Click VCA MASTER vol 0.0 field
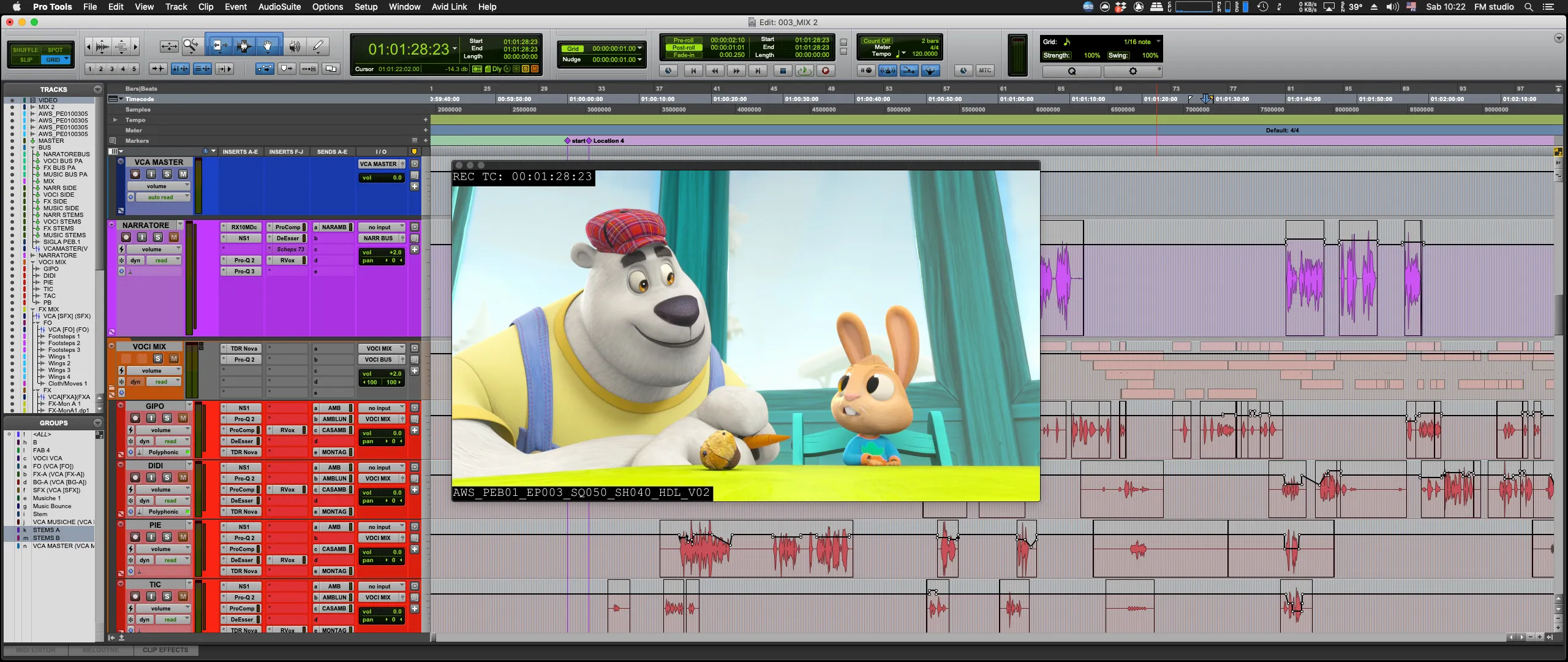The image size is (1568, 662). click(382, 178)
